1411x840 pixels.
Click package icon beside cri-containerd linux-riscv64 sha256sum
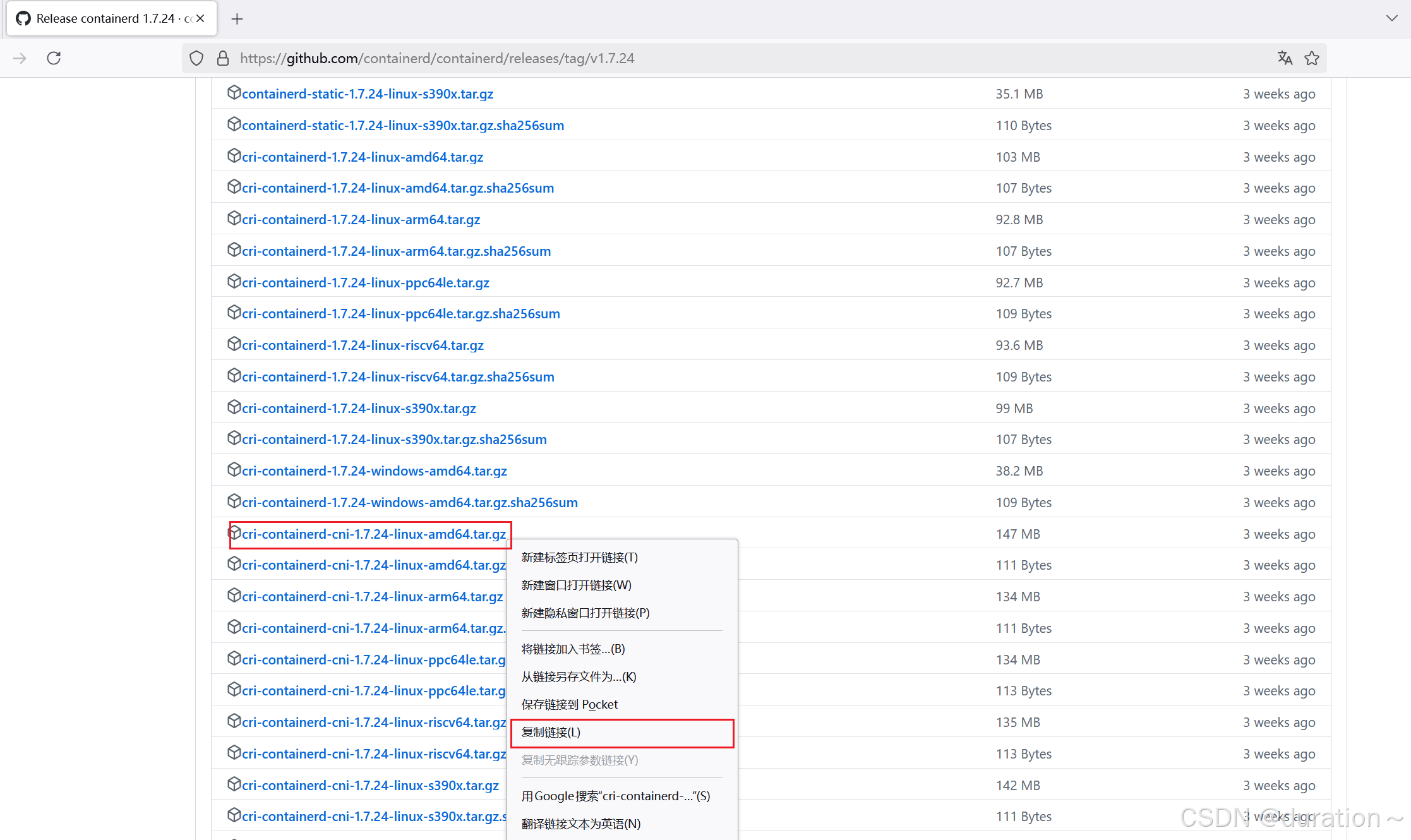click(234, 375)
